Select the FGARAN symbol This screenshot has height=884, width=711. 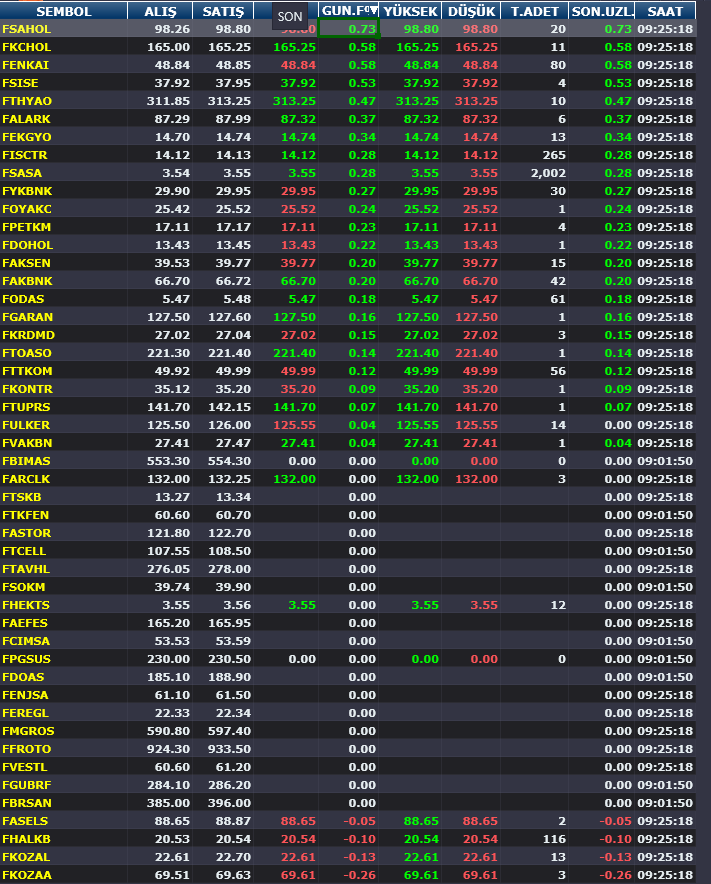tap(28, 317)
